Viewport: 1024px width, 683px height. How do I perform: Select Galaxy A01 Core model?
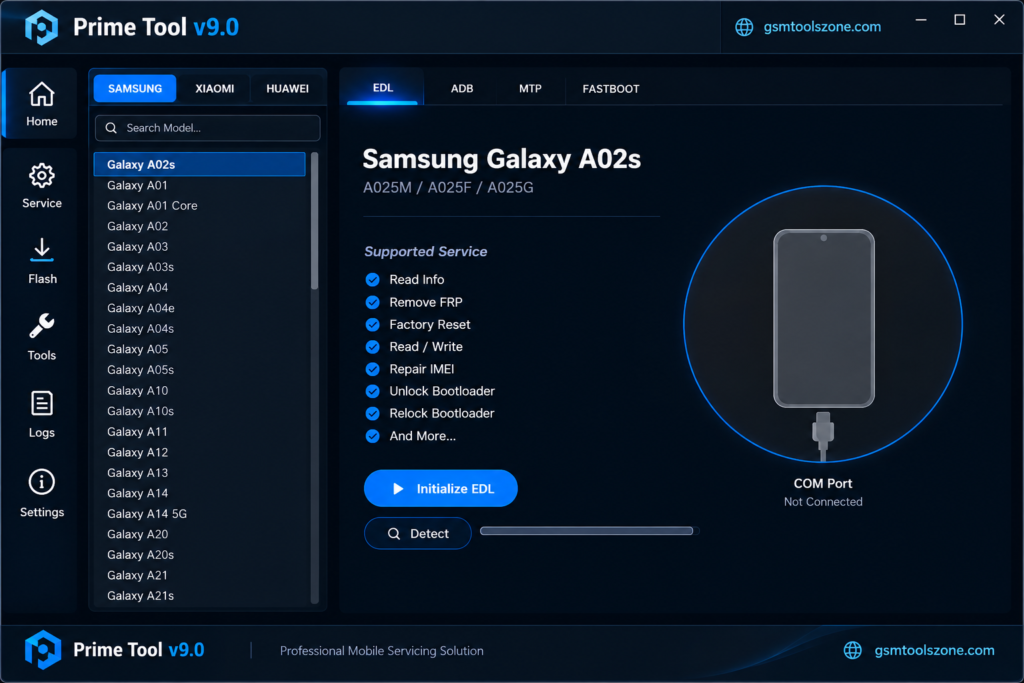pyautogui.click(x=199, y=206)
